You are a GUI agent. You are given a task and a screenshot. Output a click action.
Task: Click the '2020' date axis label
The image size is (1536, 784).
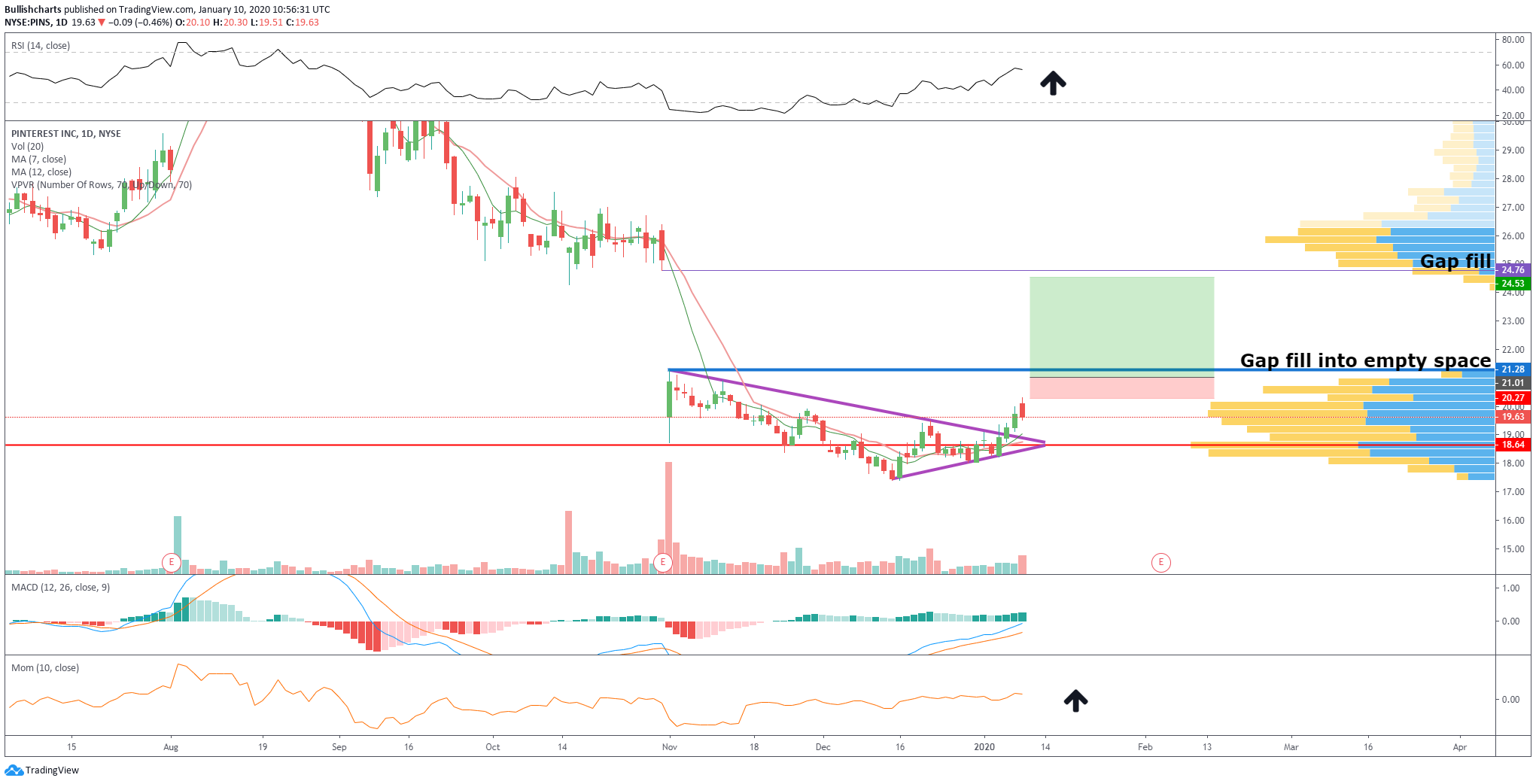[x=984, y=747]
